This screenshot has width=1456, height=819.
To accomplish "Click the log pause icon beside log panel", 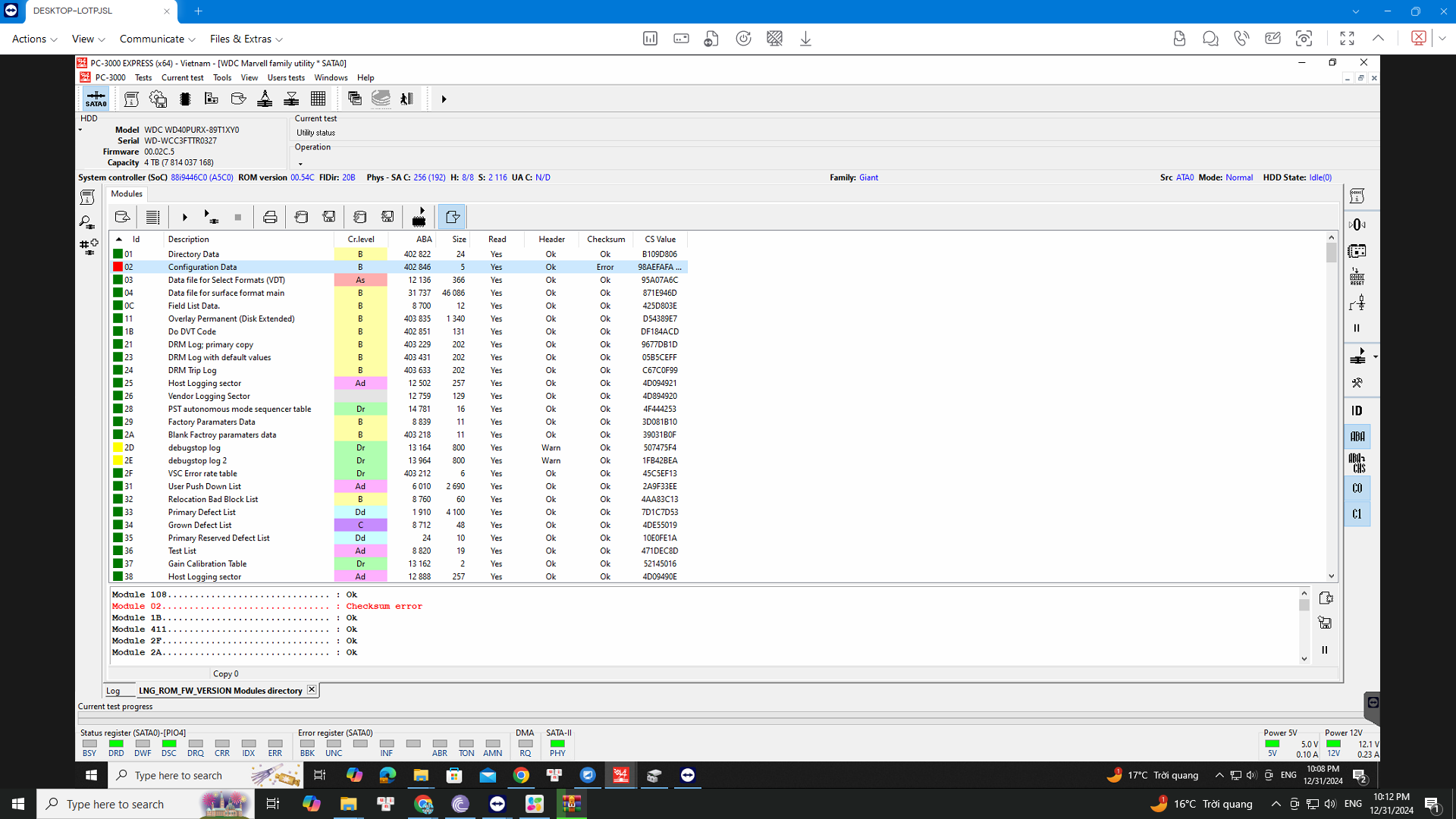I will click(x=1325, y=650).
